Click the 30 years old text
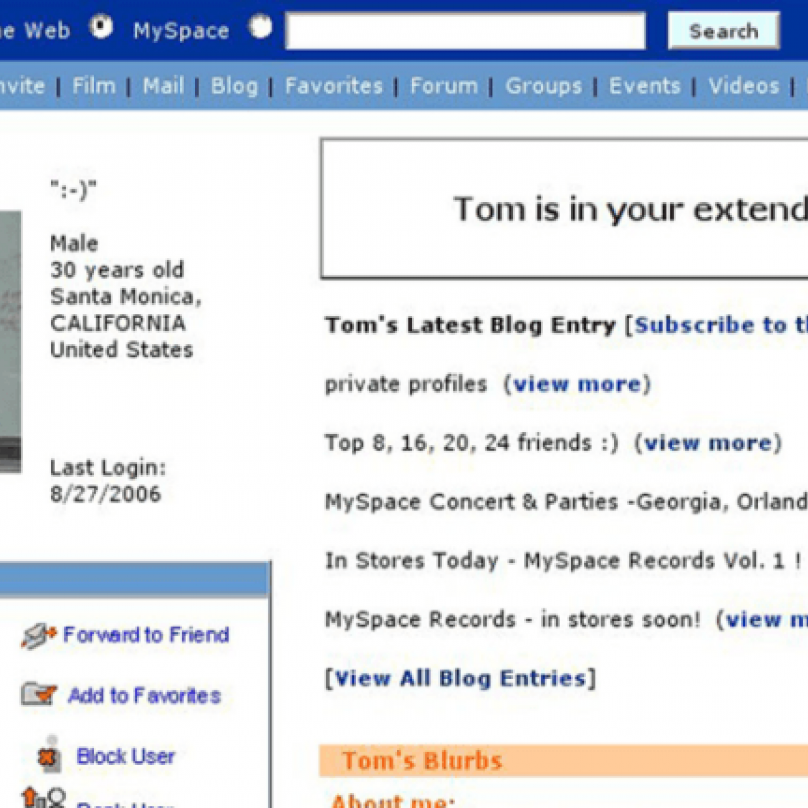808x808 pixels. tap(117, 270)
